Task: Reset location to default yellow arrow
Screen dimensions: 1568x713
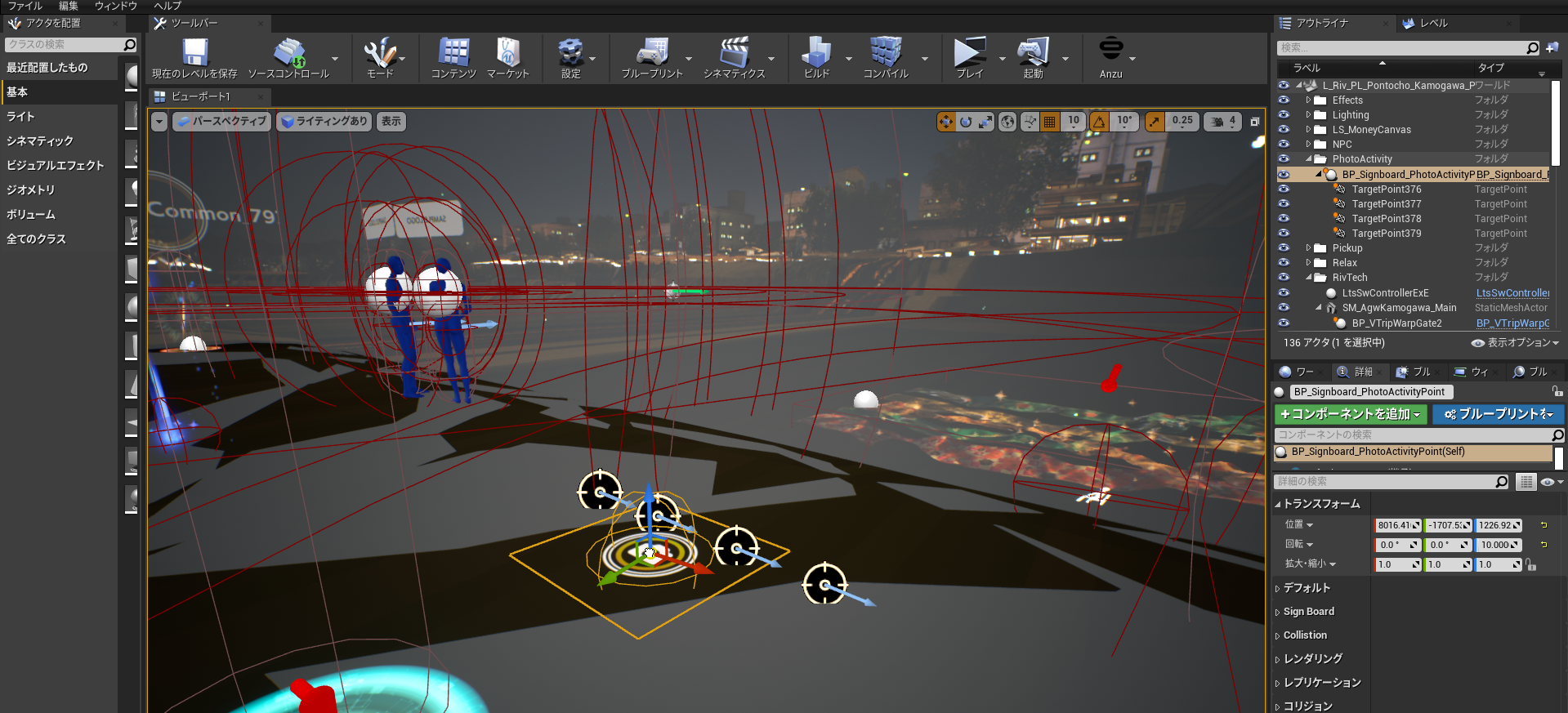Action: pyautogui.click(x=1543, y=525)
